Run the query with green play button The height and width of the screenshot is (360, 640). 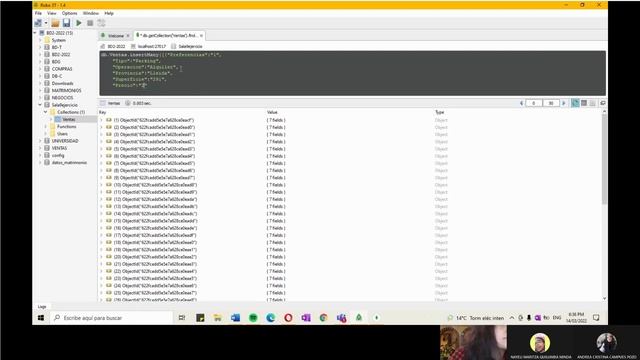79,23
